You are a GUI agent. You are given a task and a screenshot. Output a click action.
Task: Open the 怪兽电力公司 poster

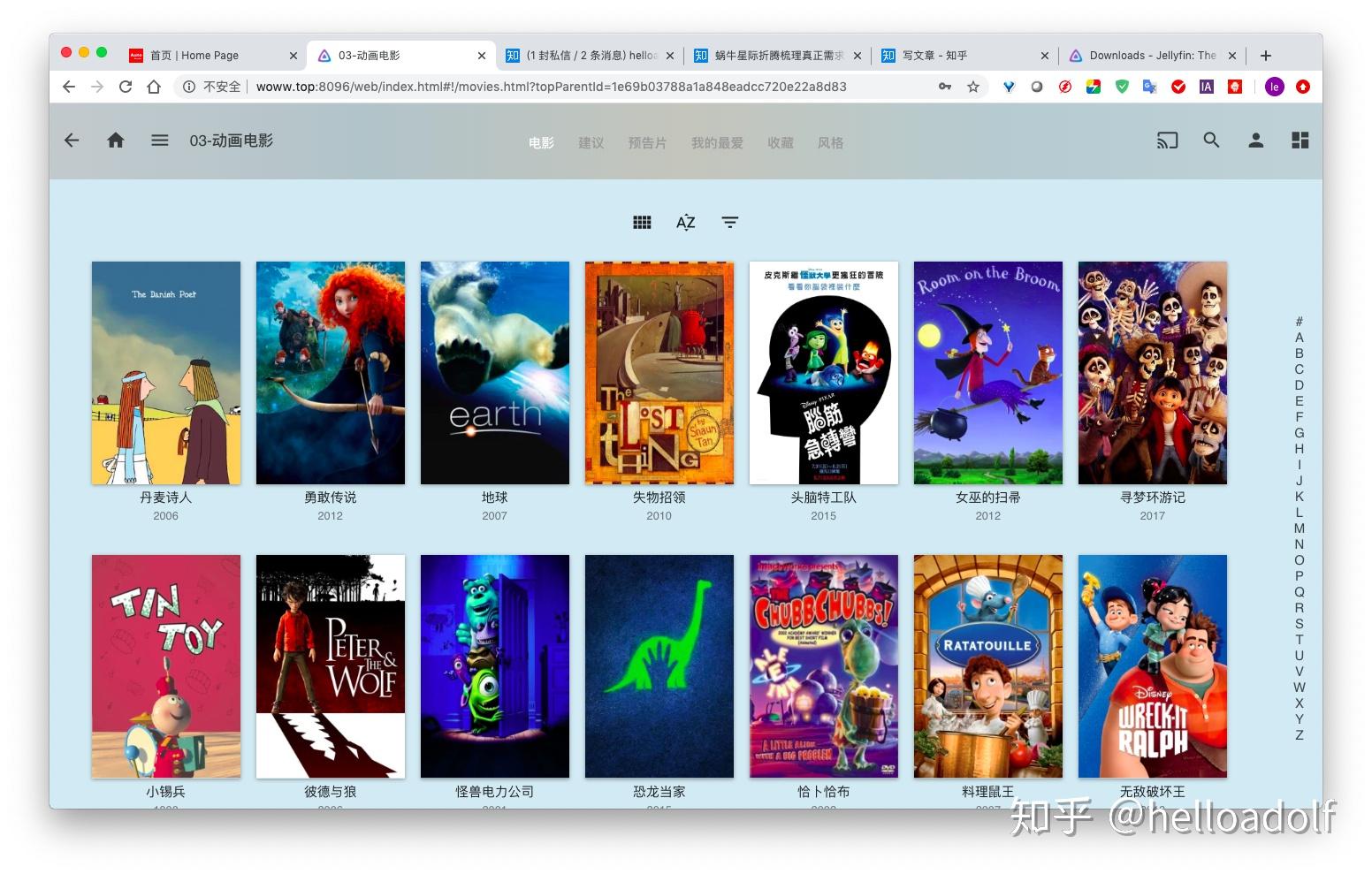click(x=495, y=666)
